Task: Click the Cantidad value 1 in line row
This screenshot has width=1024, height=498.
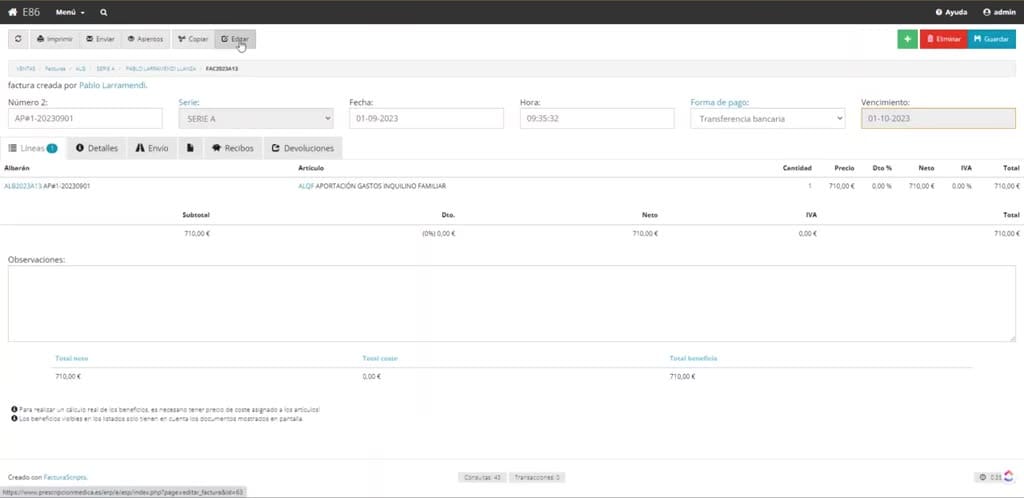Action: [x=810, y=186]
